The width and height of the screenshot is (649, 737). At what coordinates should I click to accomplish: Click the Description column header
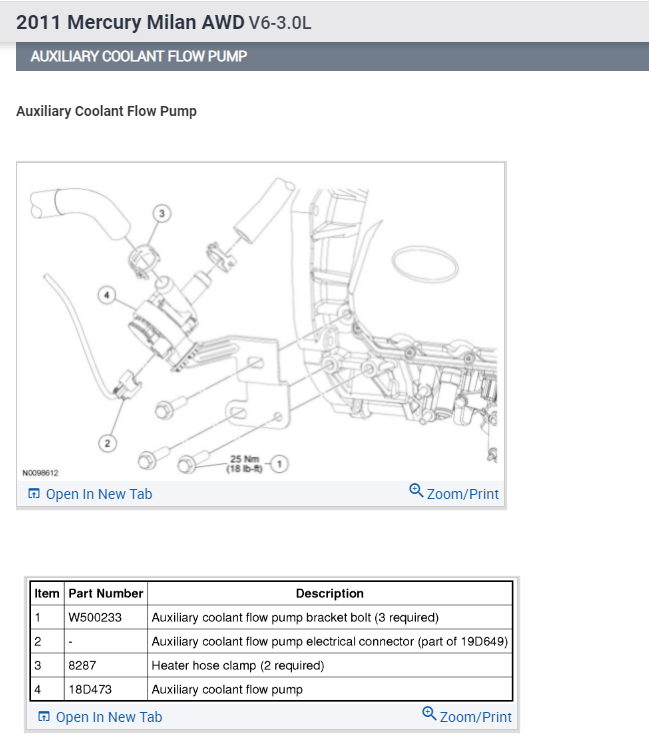330,594
